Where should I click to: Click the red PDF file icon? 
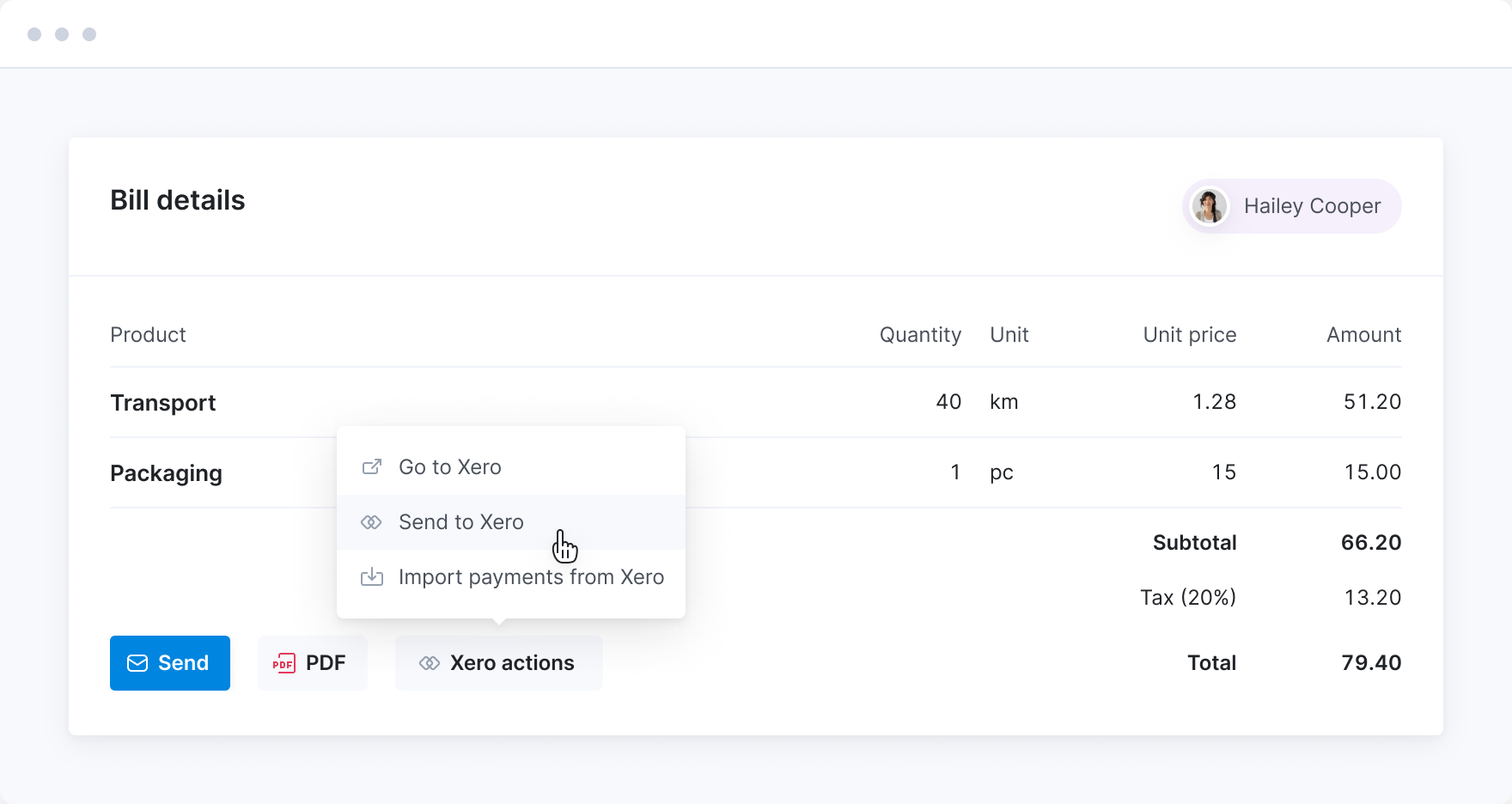point(283,663)
